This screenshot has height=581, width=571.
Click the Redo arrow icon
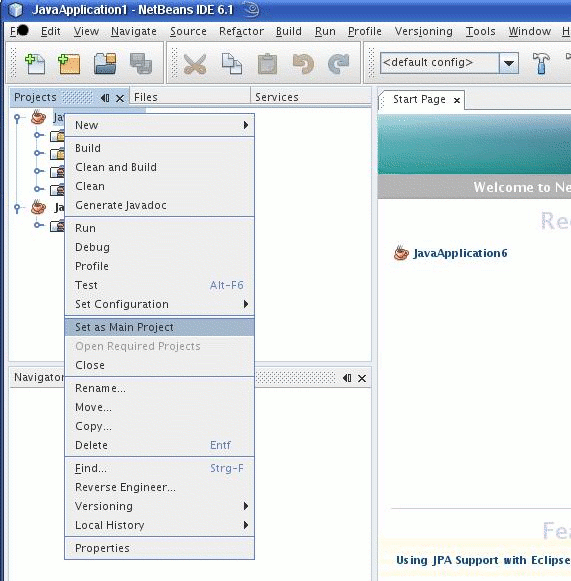tap(339, 64)
